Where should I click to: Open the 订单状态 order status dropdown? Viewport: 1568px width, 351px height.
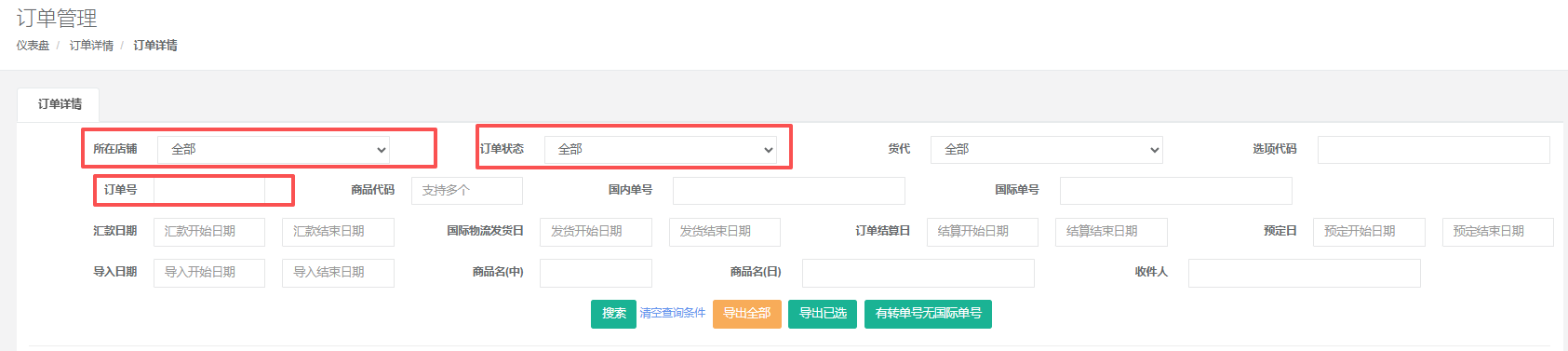pos(661,149)
